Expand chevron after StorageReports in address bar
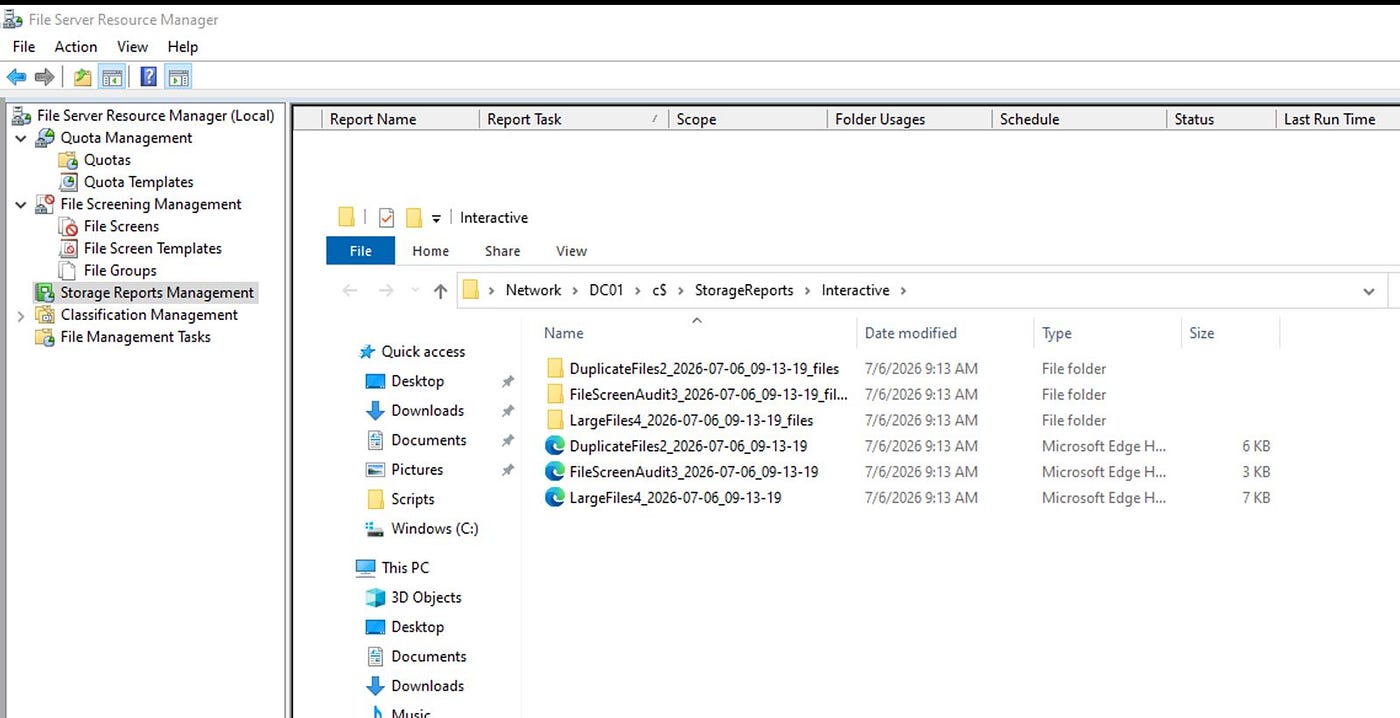 tap(808, 291)
